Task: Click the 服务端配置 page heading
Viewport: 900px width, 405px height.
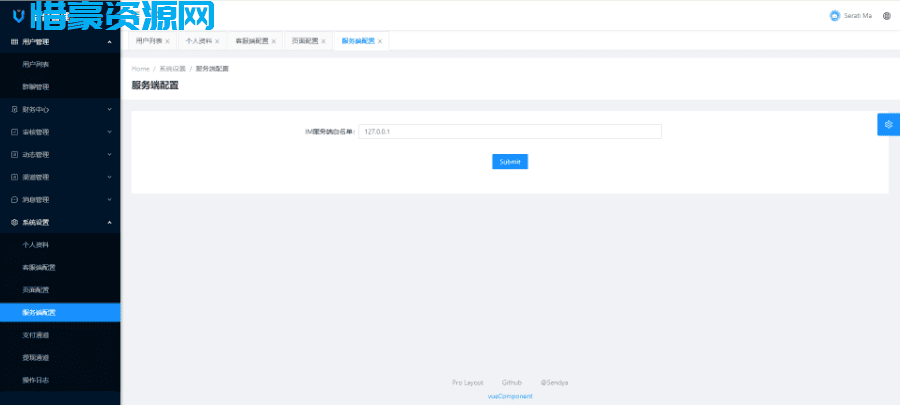Action: click(x=155, y=85)
